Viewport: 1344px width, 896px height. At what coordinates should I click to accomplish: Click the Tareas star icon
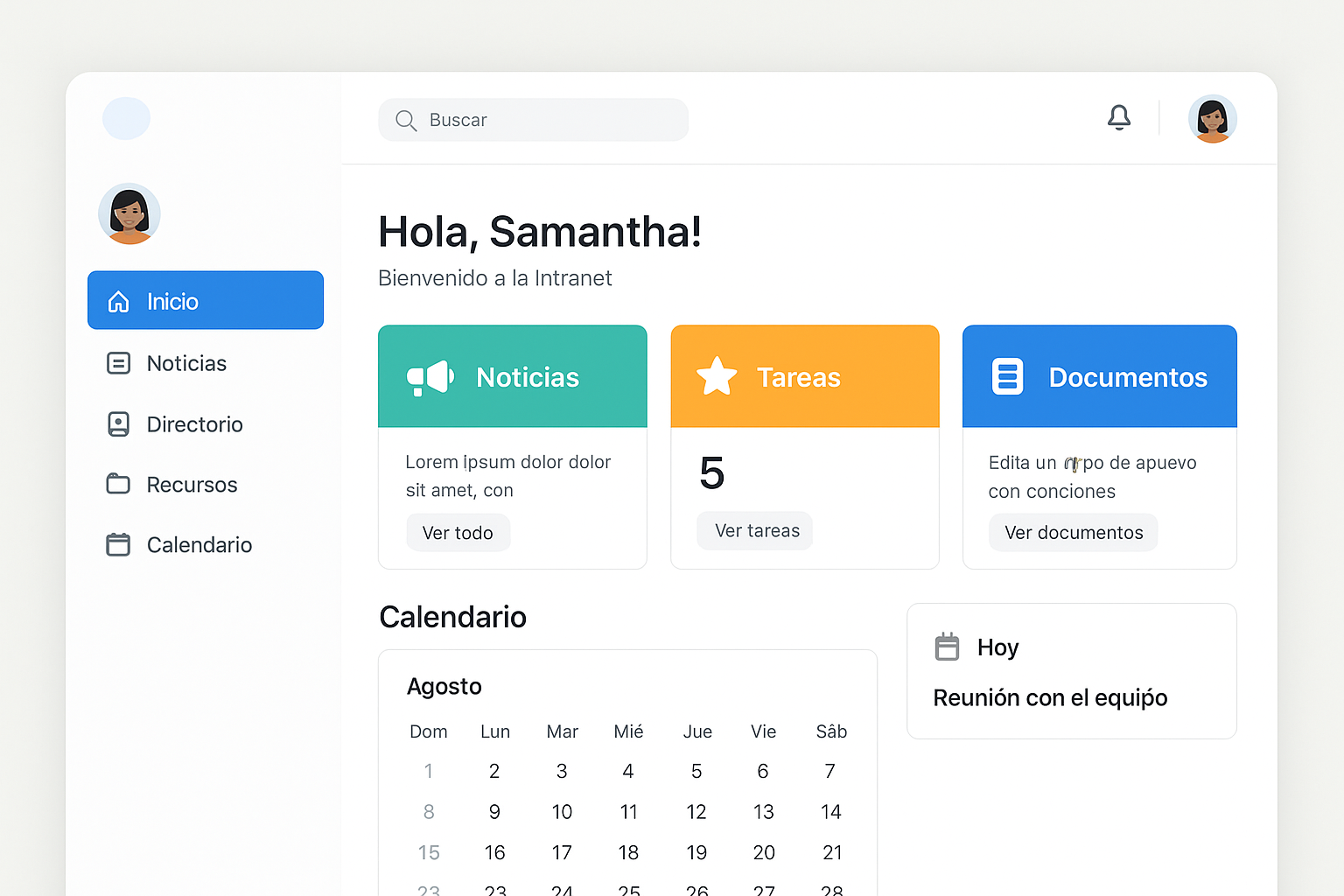click(x=717, y=377)
